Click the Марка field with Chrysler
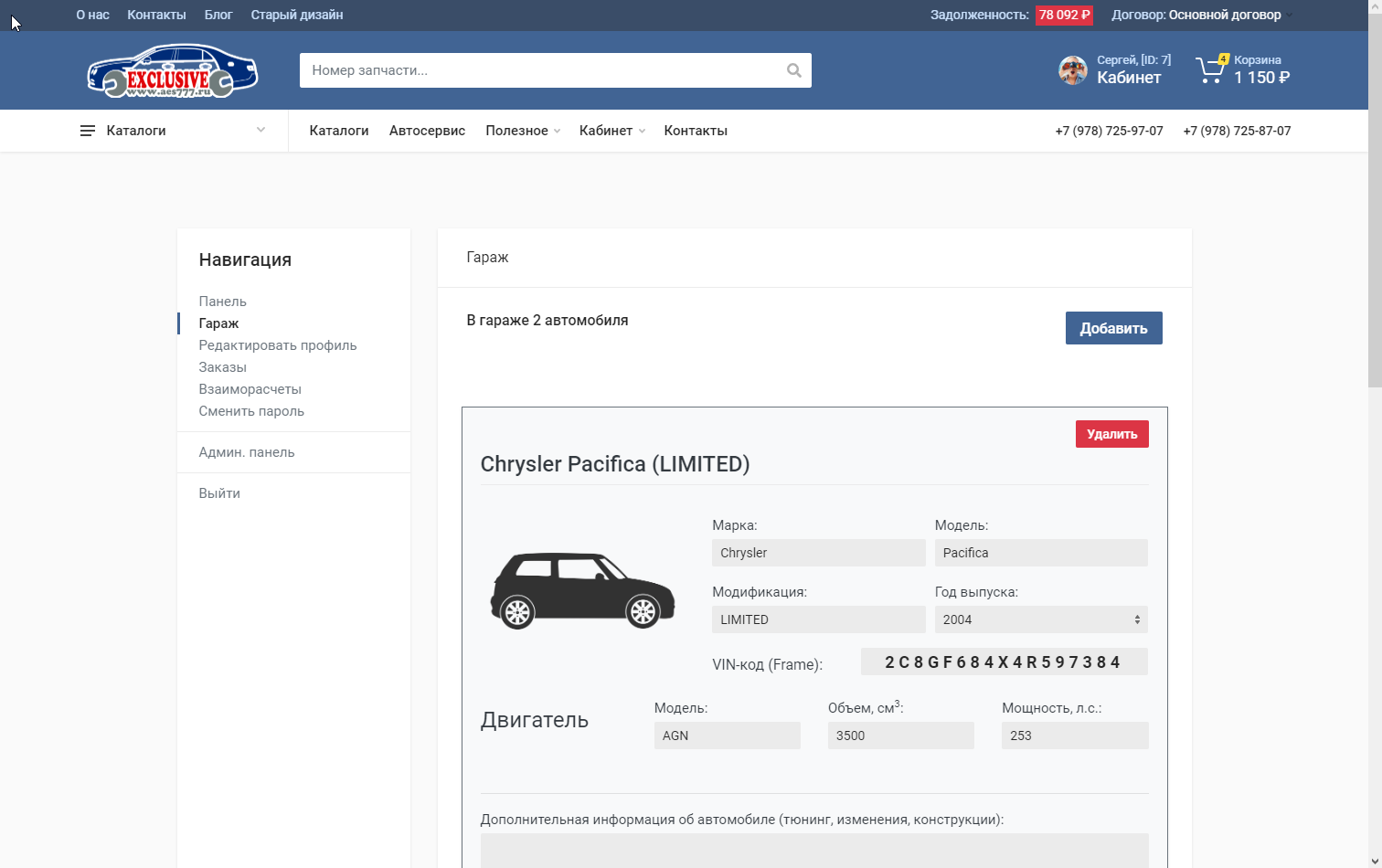This screenshot has width=1382, height=868. coord(819,553)
